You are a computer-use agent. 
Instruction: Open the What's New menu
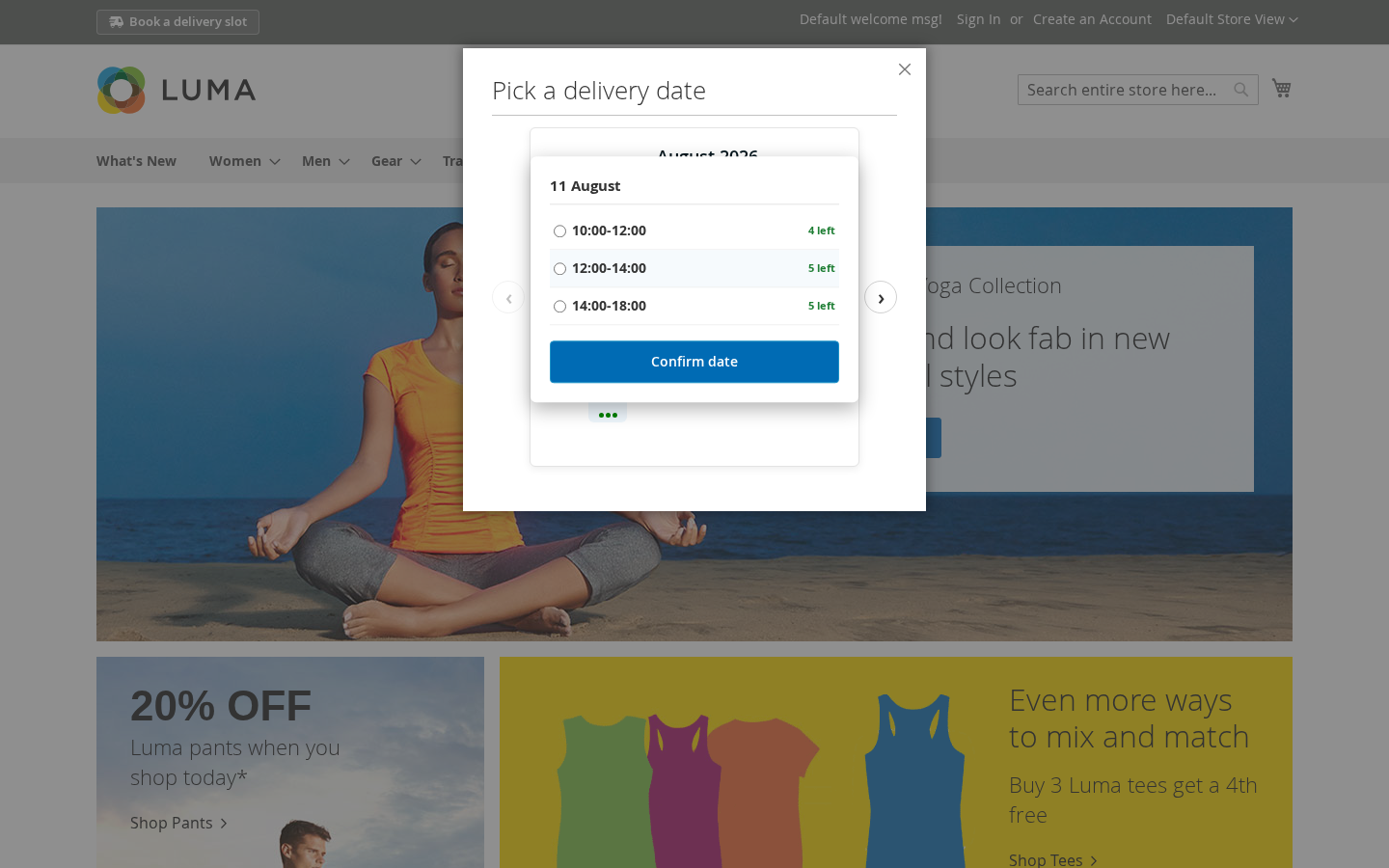click(136, 161)
